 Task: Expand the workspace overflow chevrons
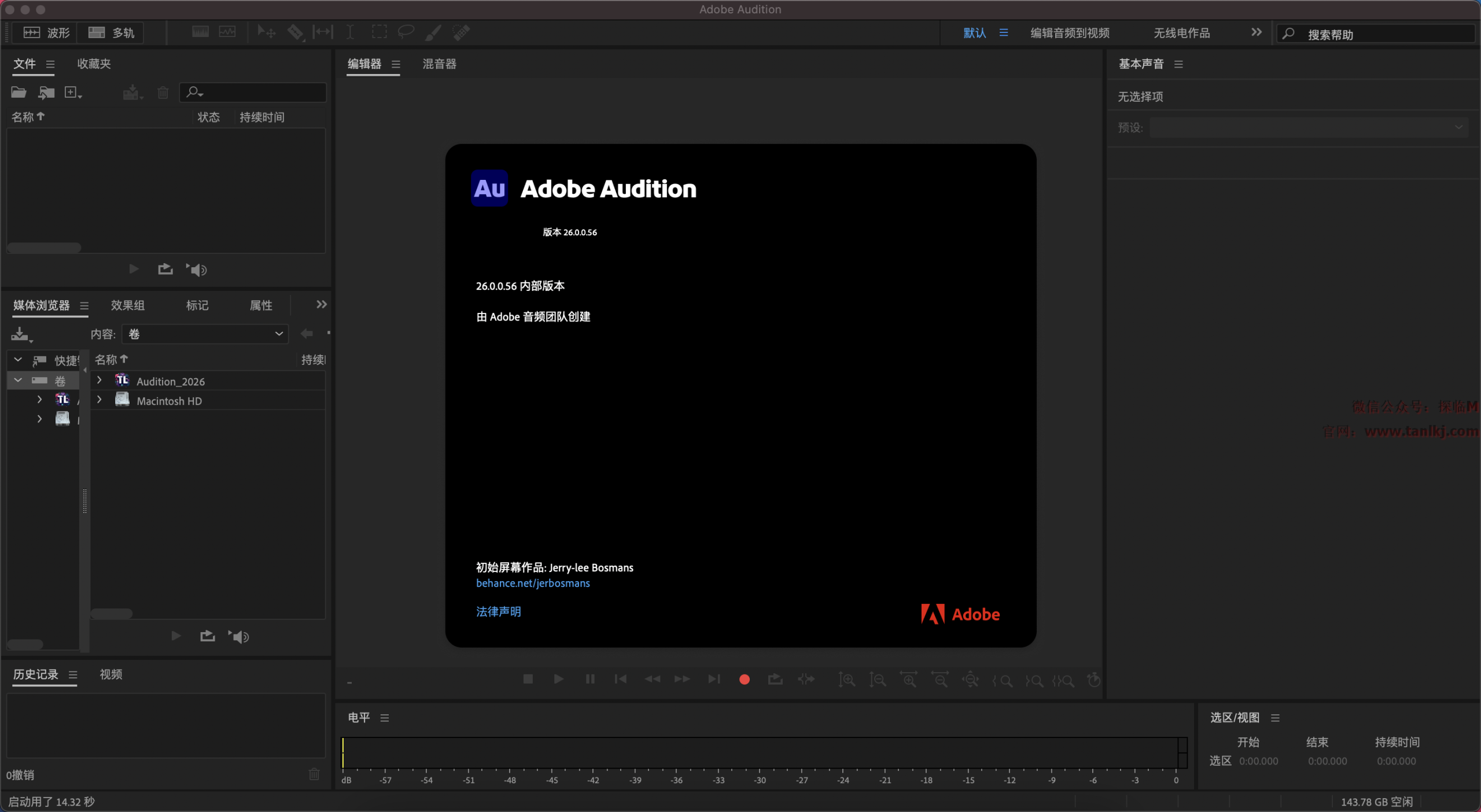1256,32
